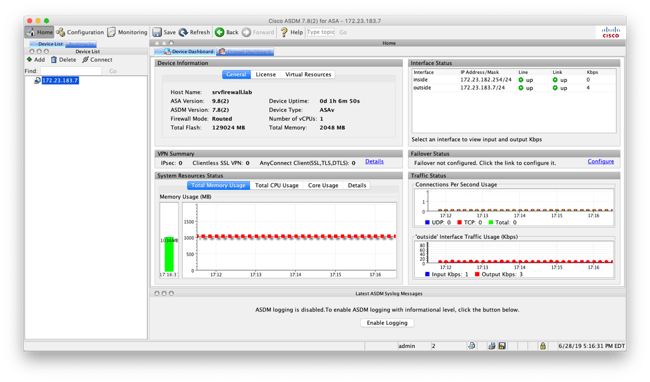Click the green Total legend swatch
The height and width of the screenshot is (382, 650).
click(x=491, y=222)
